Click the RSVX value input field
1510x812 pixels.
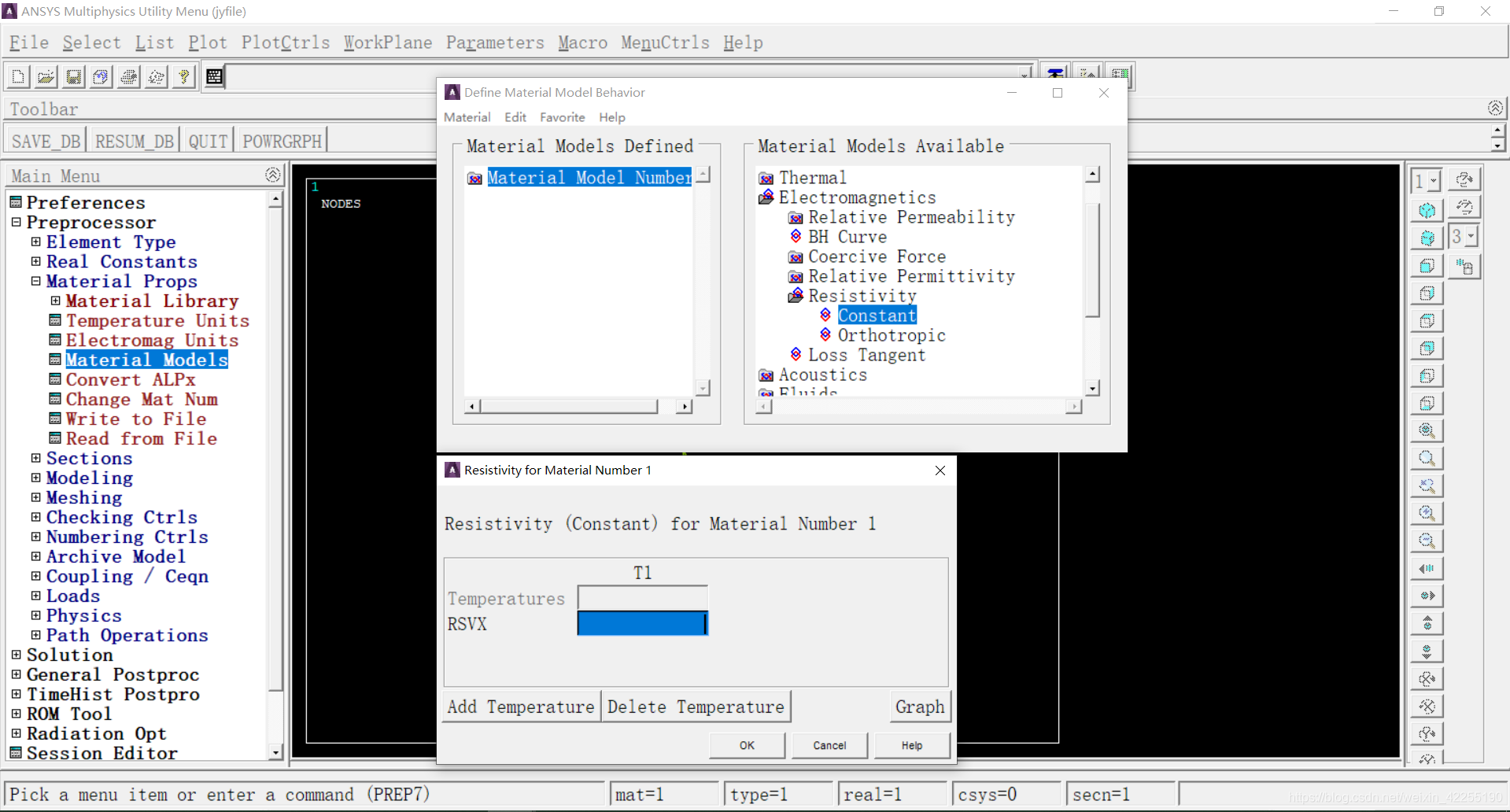pos(642,624)
